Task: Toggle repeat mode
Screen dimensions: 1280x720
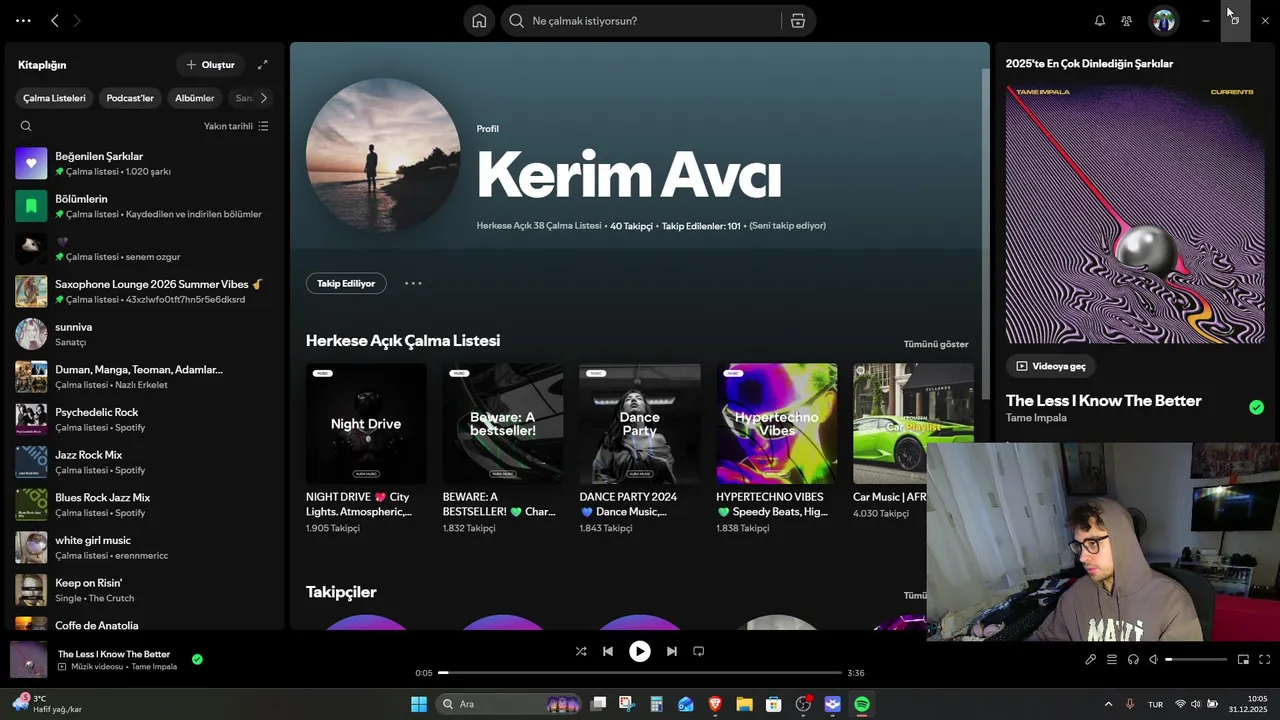Action: coord(699,651)
